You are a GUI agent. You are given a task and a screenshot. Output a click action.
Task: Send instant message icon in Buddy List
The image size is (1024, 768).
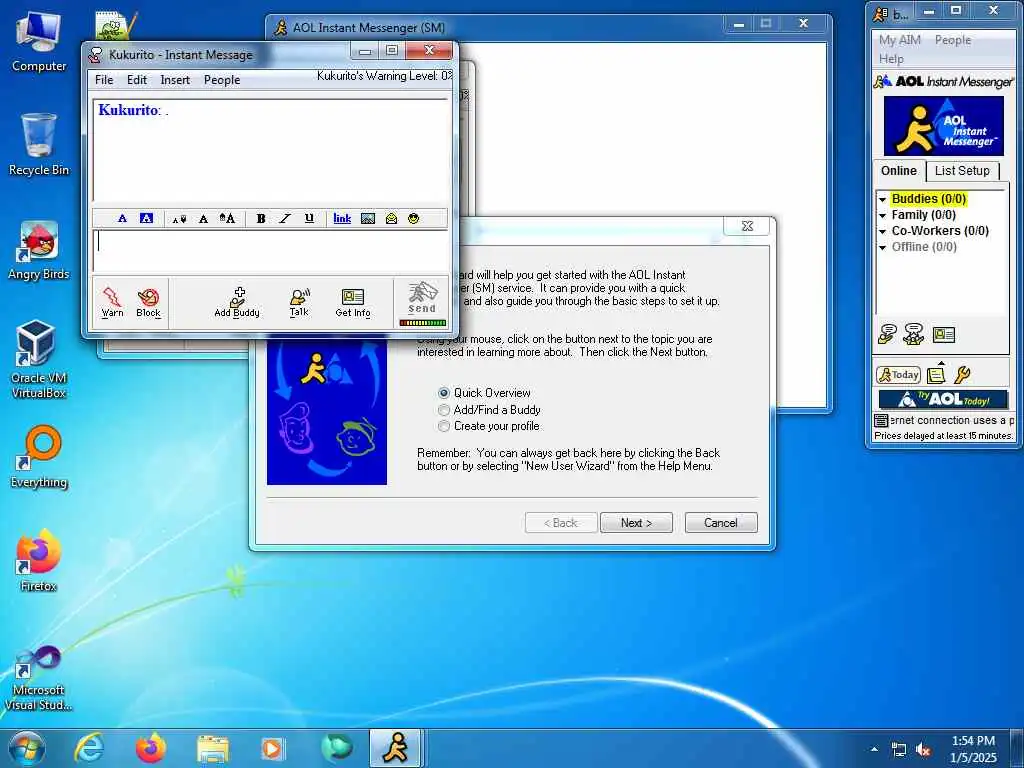[x=887, y=334]
